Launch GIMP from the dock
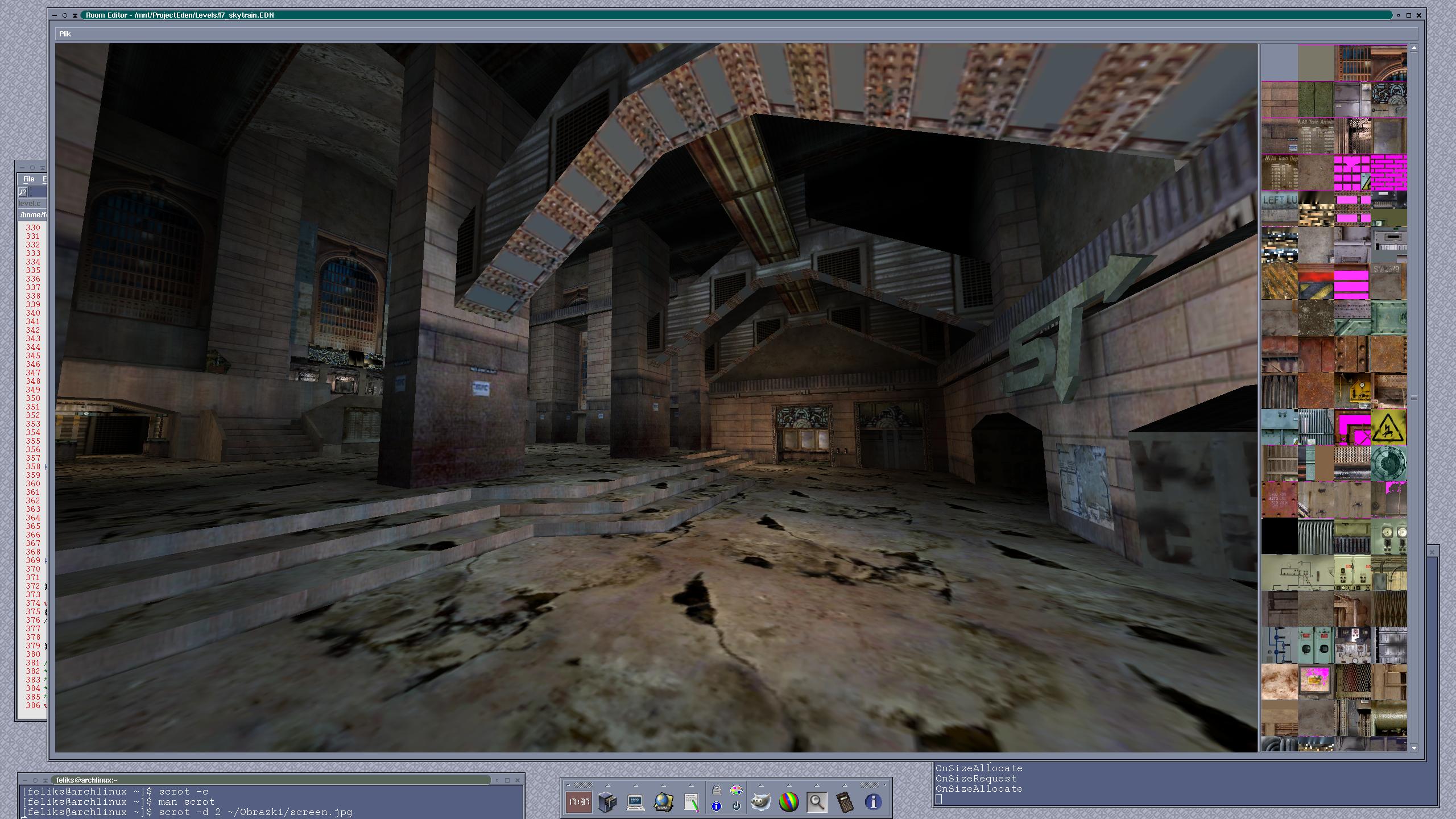1456x819 pixels. point(760,802)
